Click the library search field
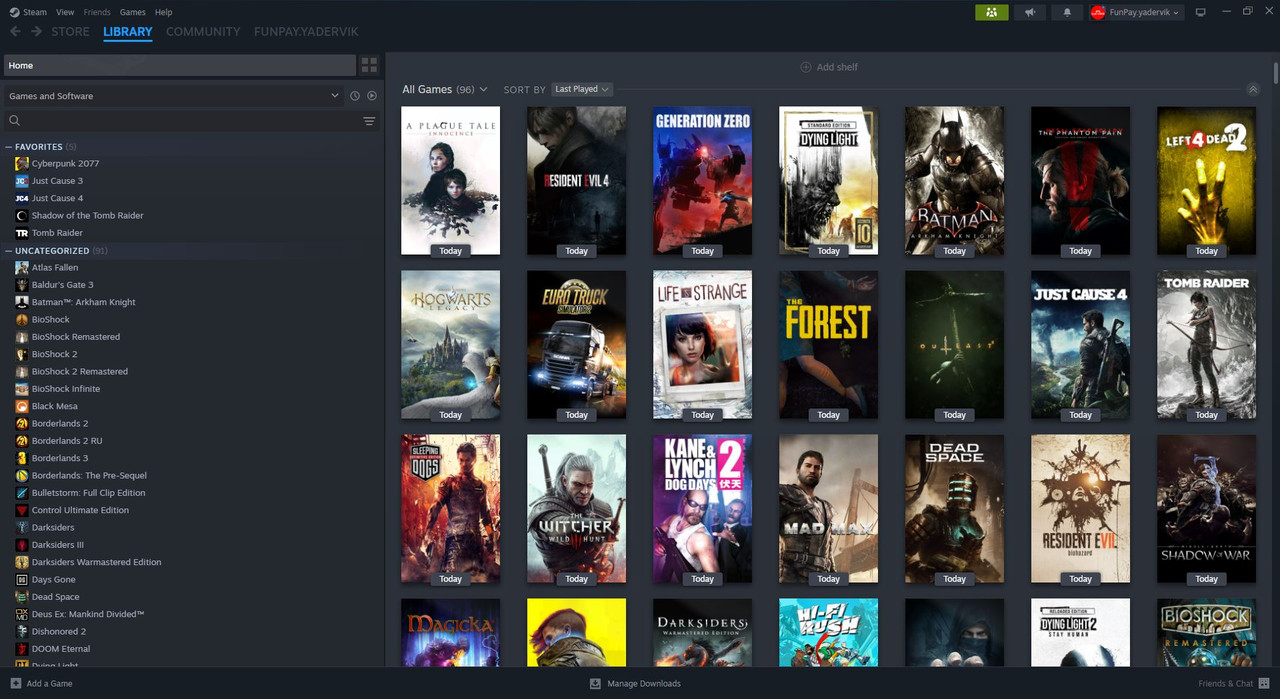 [190, 121]
